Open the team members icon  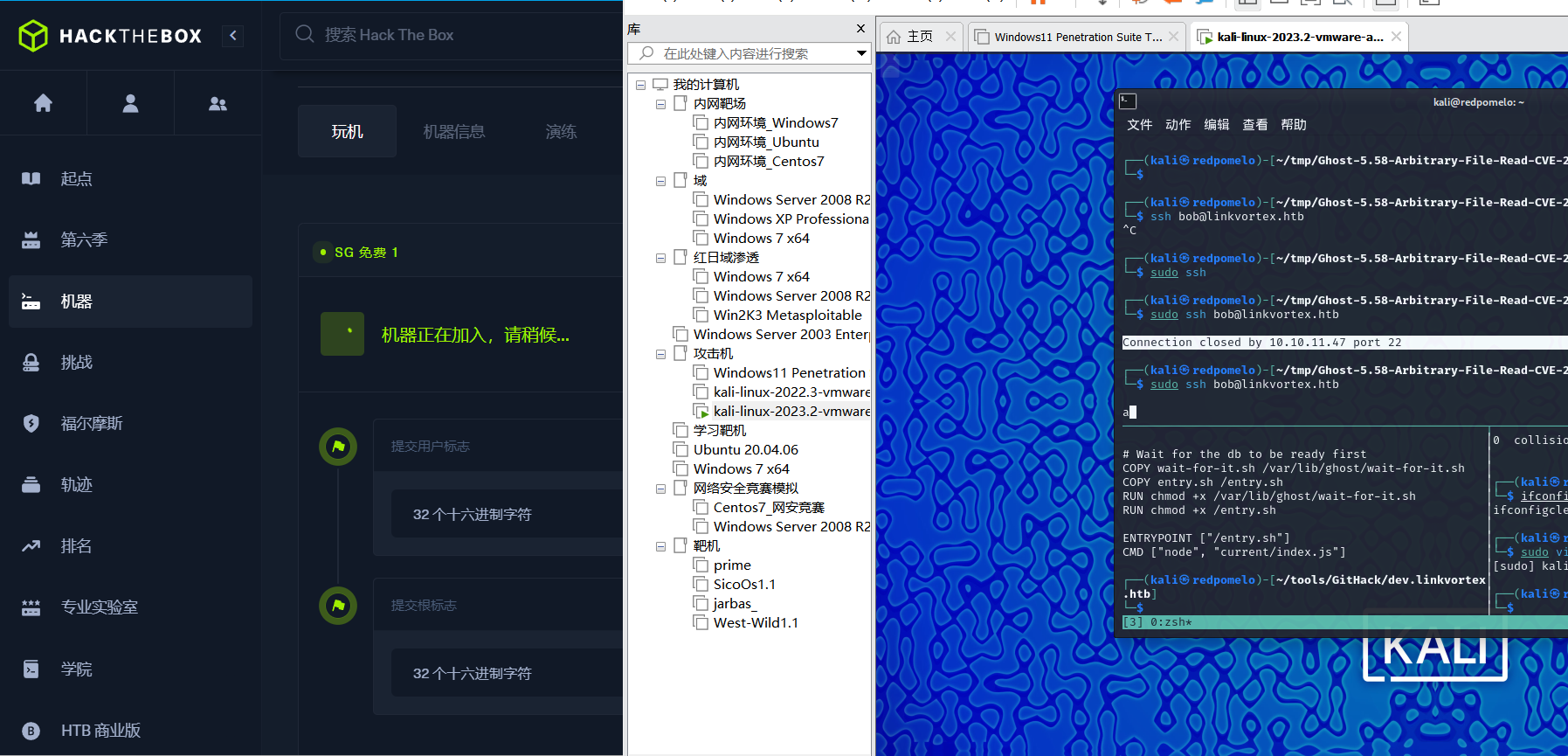point(218,103)
